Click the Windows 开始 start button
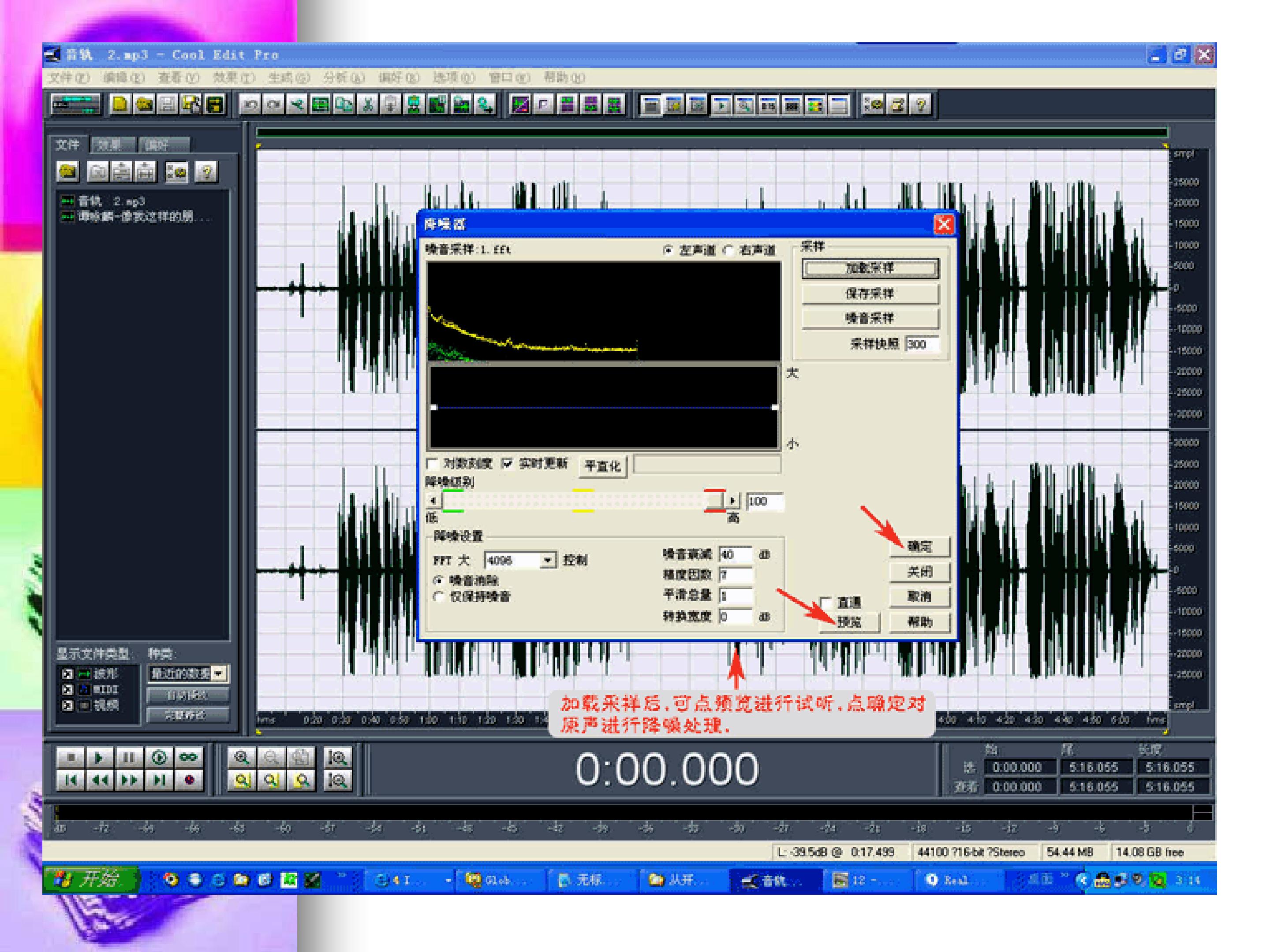This screenshot has height=952, width=1270. 92,879
